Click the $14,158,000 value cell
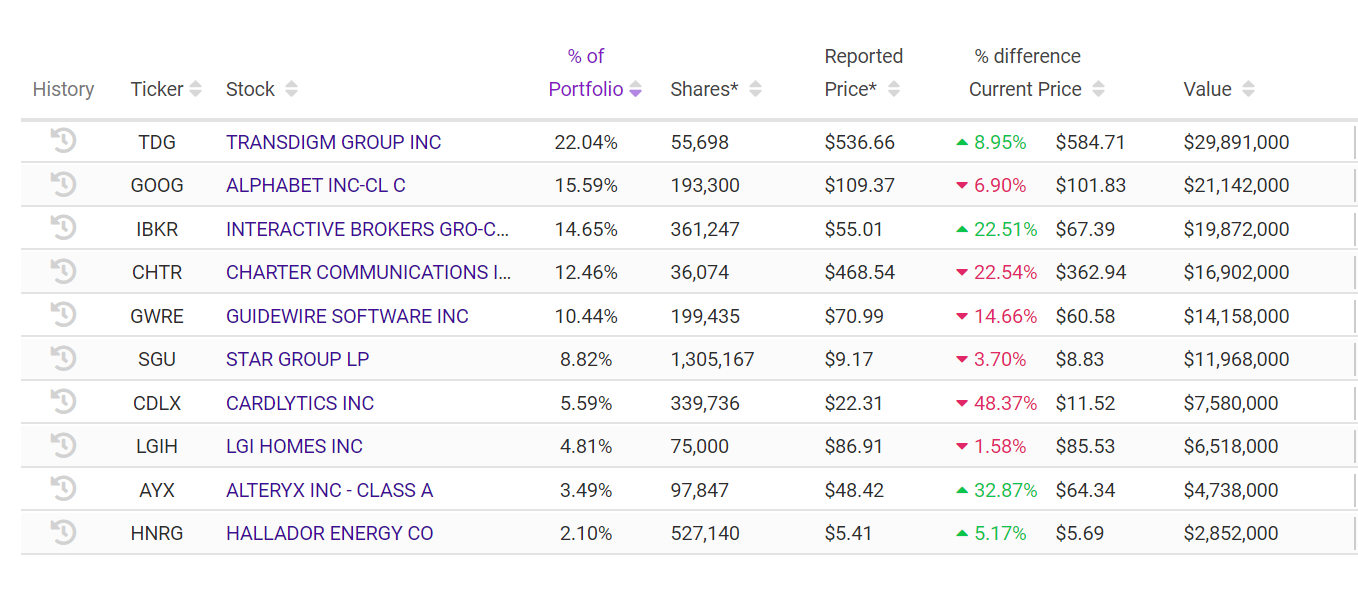Image resolution: width=1358 pixels, height=598 pixels. point(1236,316)
